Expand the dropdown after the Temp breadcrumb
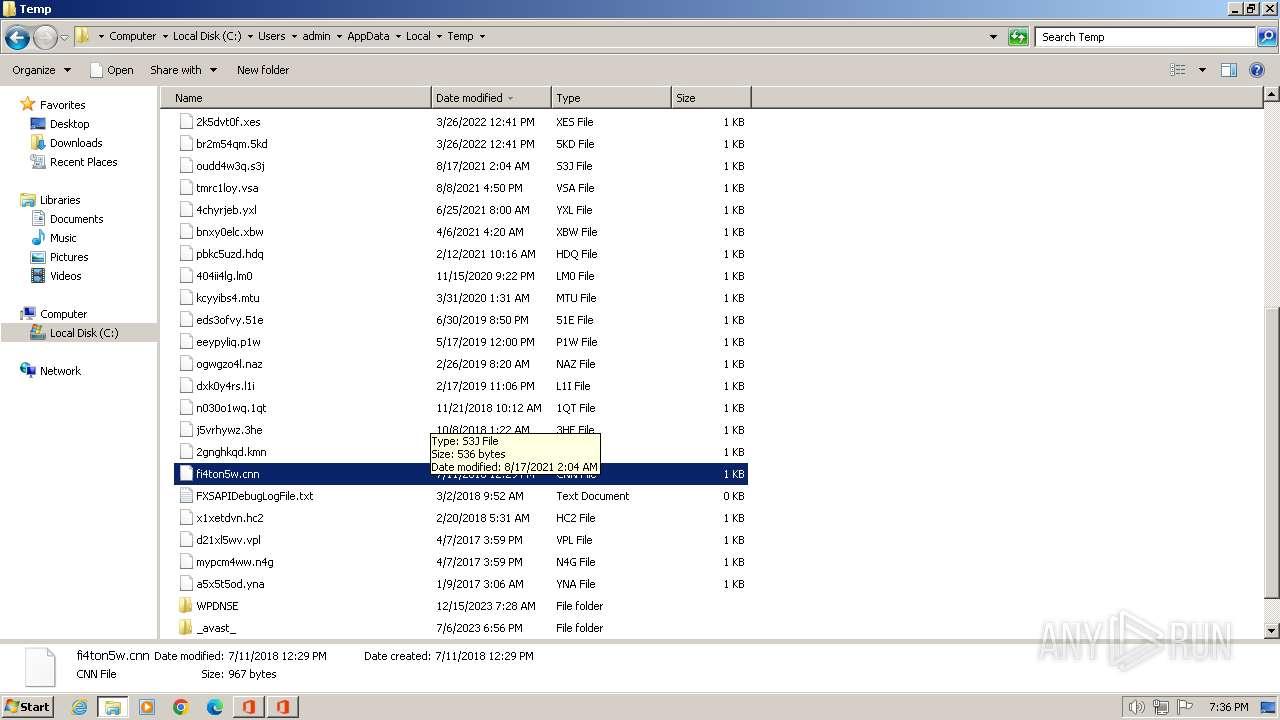Image resolution: width=1280 pixels, height=720 pixels. click(x=482, y=36)
